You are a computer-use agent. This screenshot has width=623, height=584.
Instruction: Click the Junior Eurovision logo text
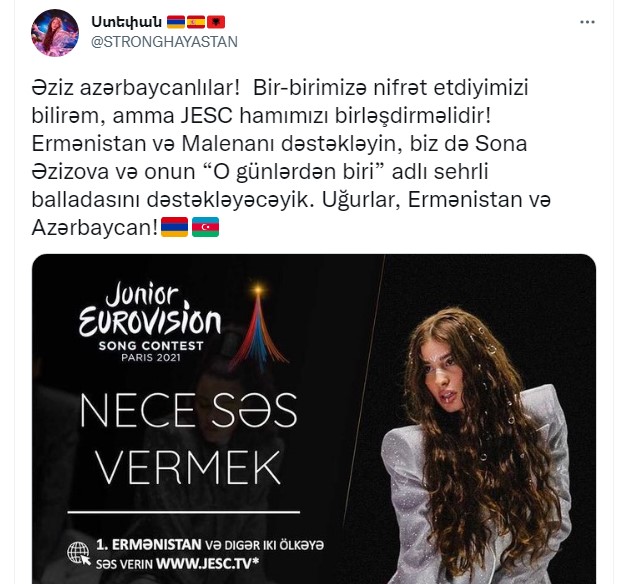(x=150, y=309)
